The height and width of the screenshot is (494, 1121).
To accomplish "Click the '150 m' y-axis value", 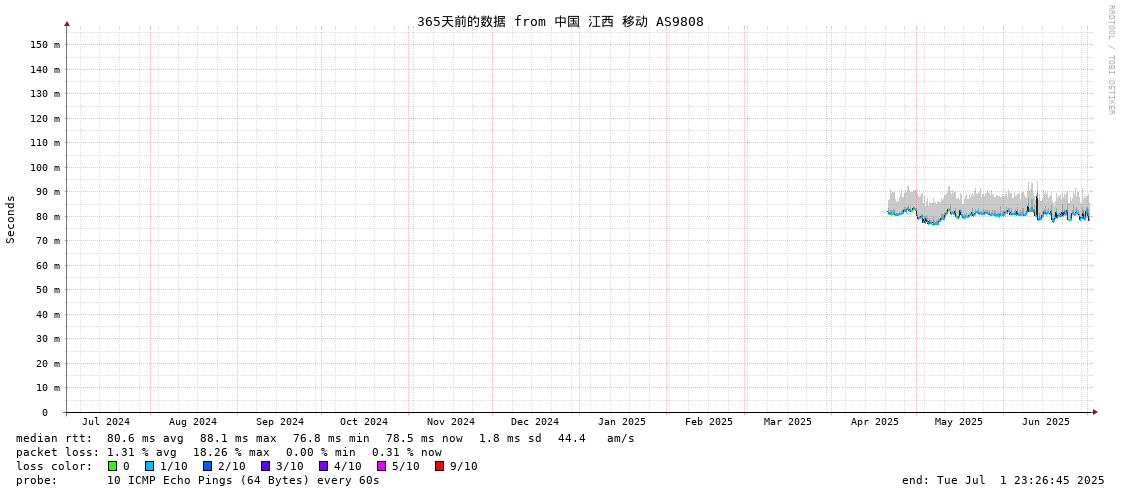I will click(x=46, y=44).
